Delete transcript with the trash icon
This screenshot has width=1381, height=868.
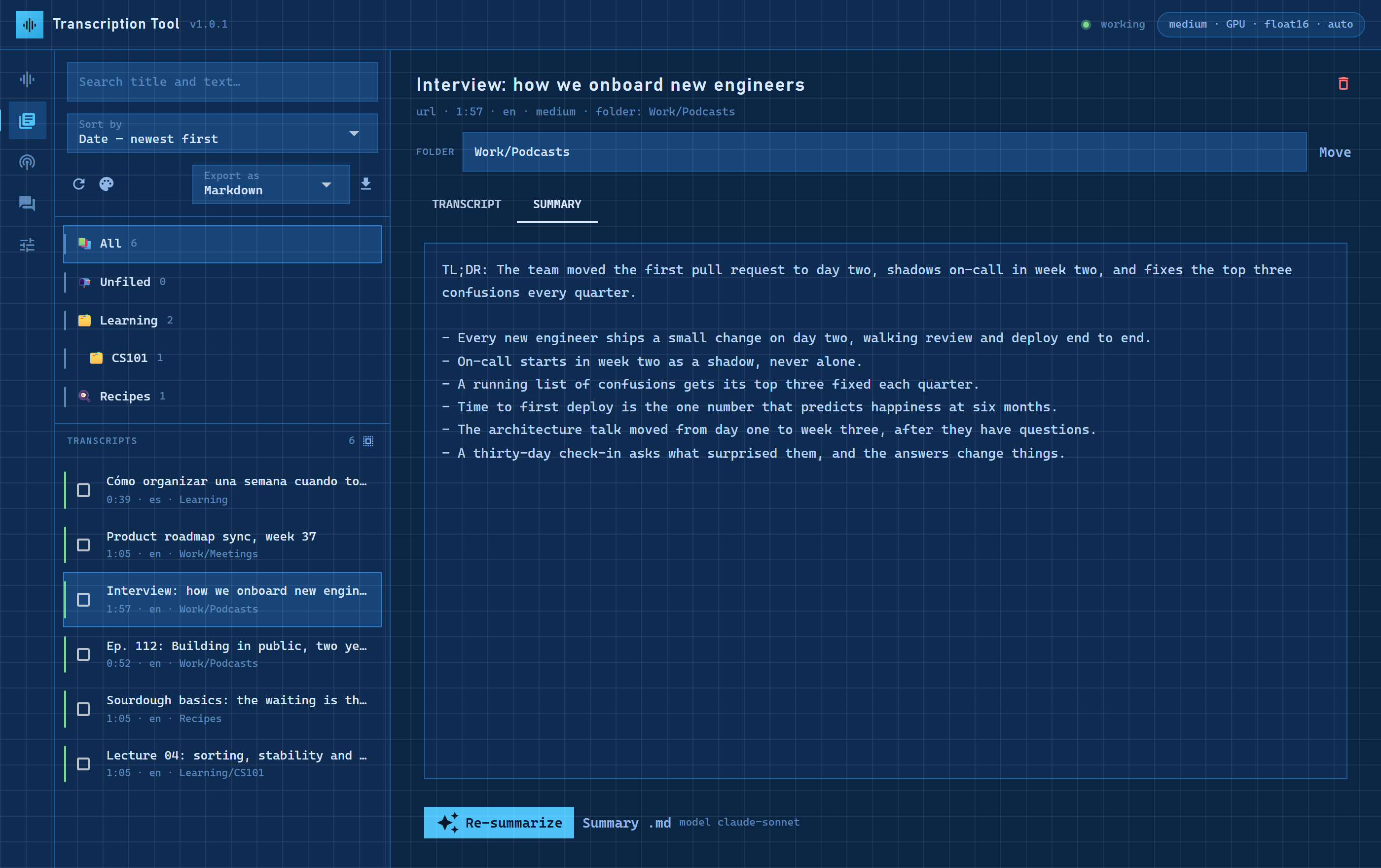point(1343,84)
